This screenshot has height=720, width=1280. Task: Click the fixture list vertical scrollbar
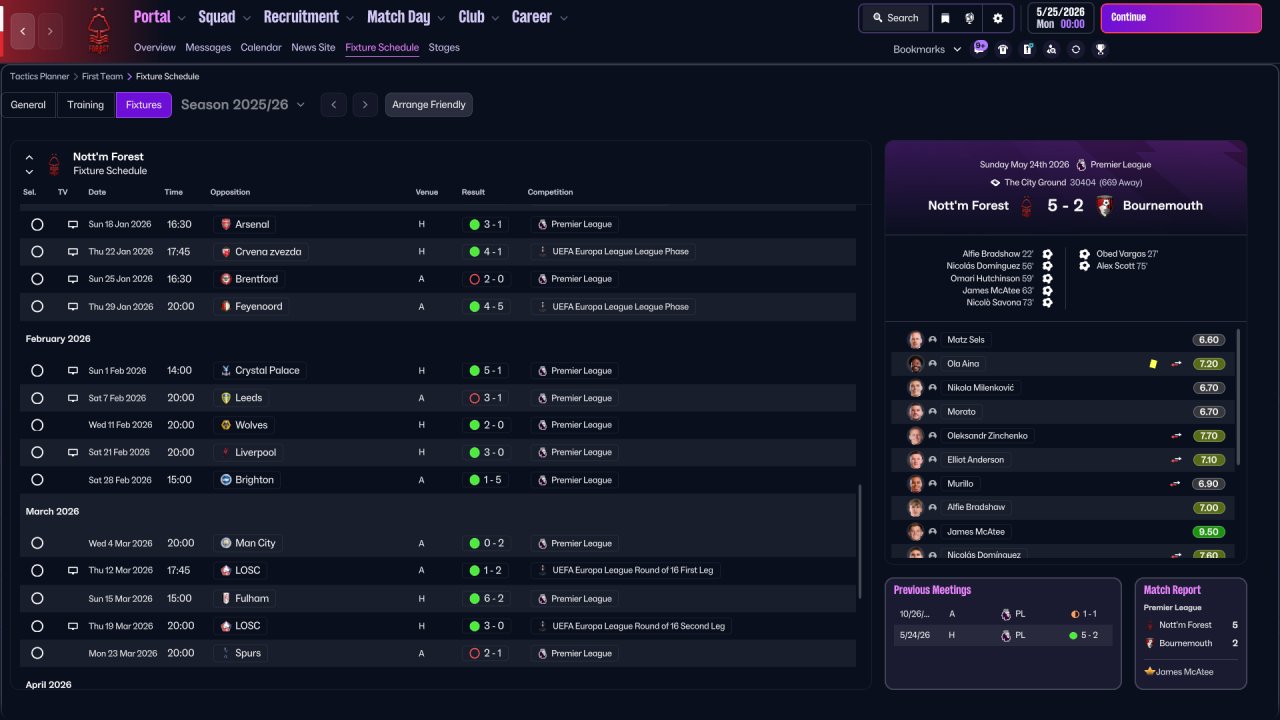pos(860,542)
